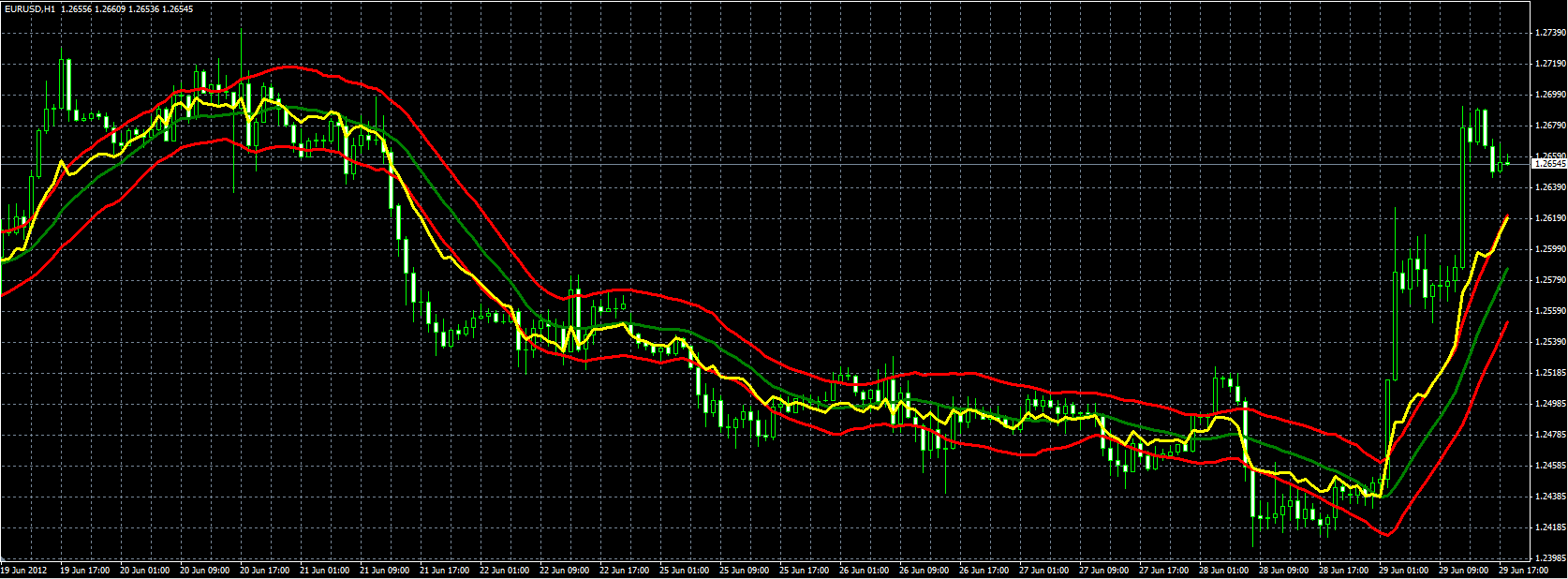The image size is (1568, 579).
Task: Click the 25 Jun 17:00 time label
Action: coord(804,570)
